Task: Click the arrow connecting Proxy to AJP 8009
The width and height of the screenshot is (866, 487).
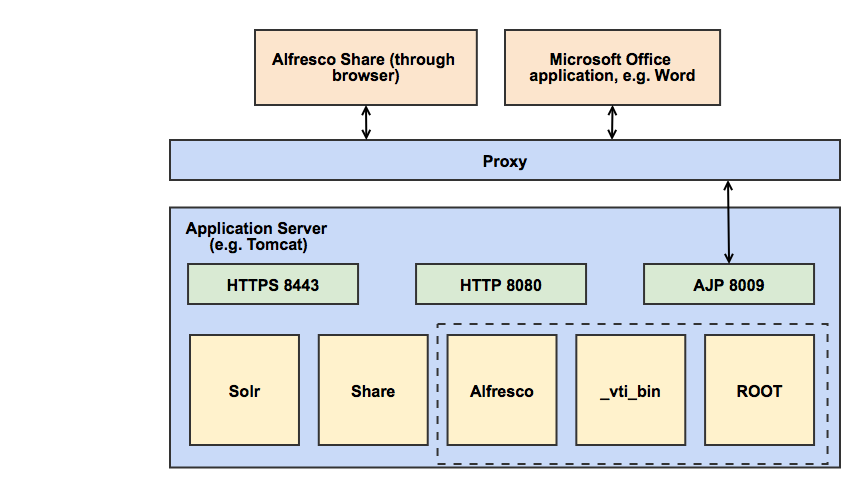Action: [x=729, y=222]
